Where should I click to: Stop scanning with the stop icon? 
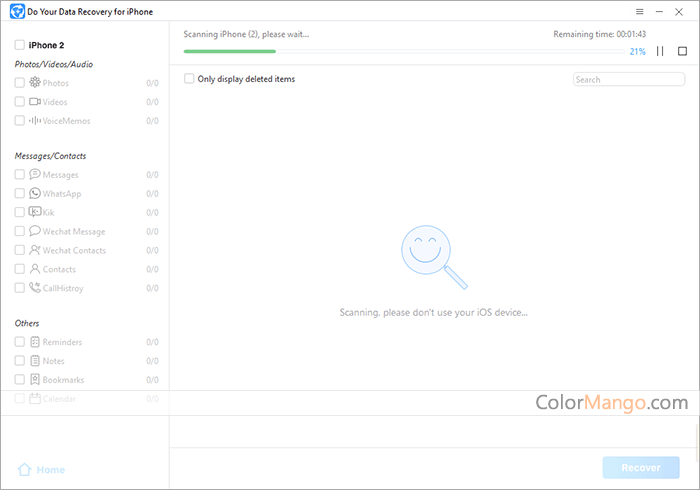[682, 51]
